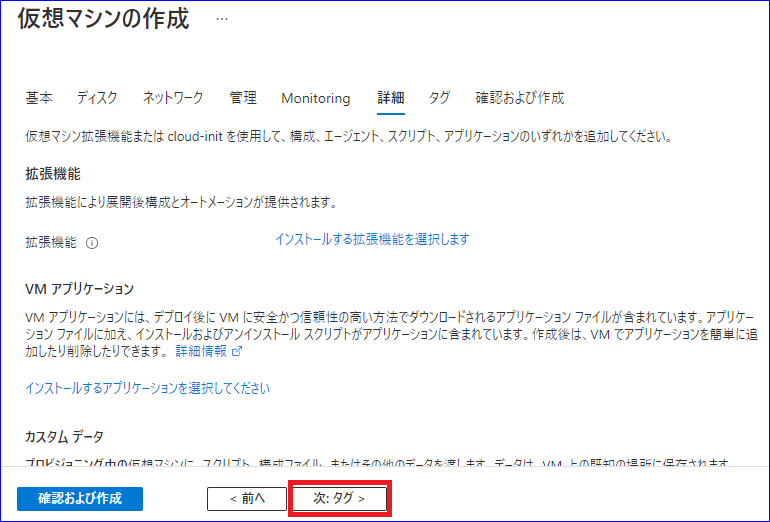
Task: Click インストールするアプリケーションを選択してください link
Action: click(x=147, y=388)
